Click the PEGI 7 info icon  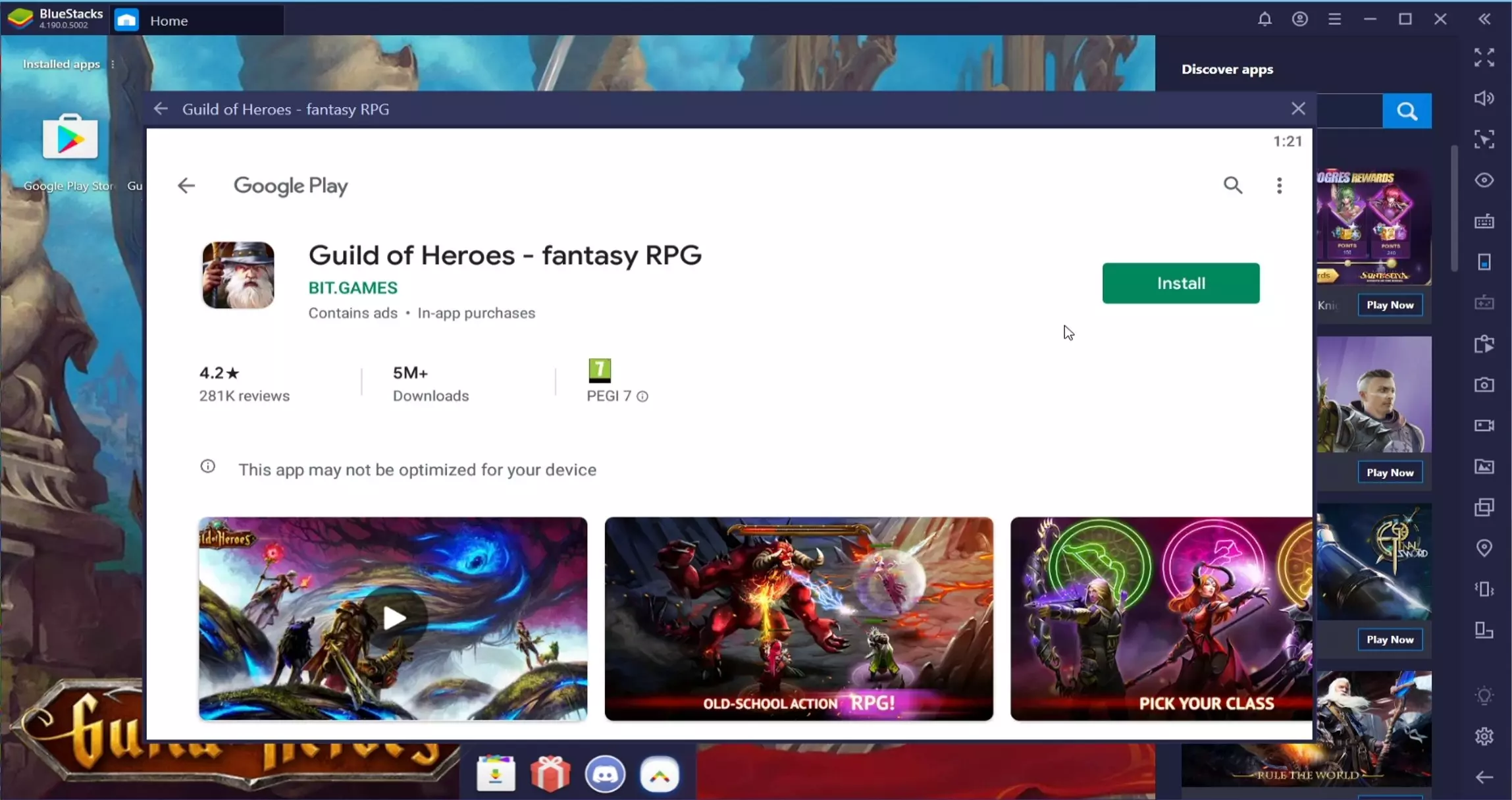[x=642, y=396]
